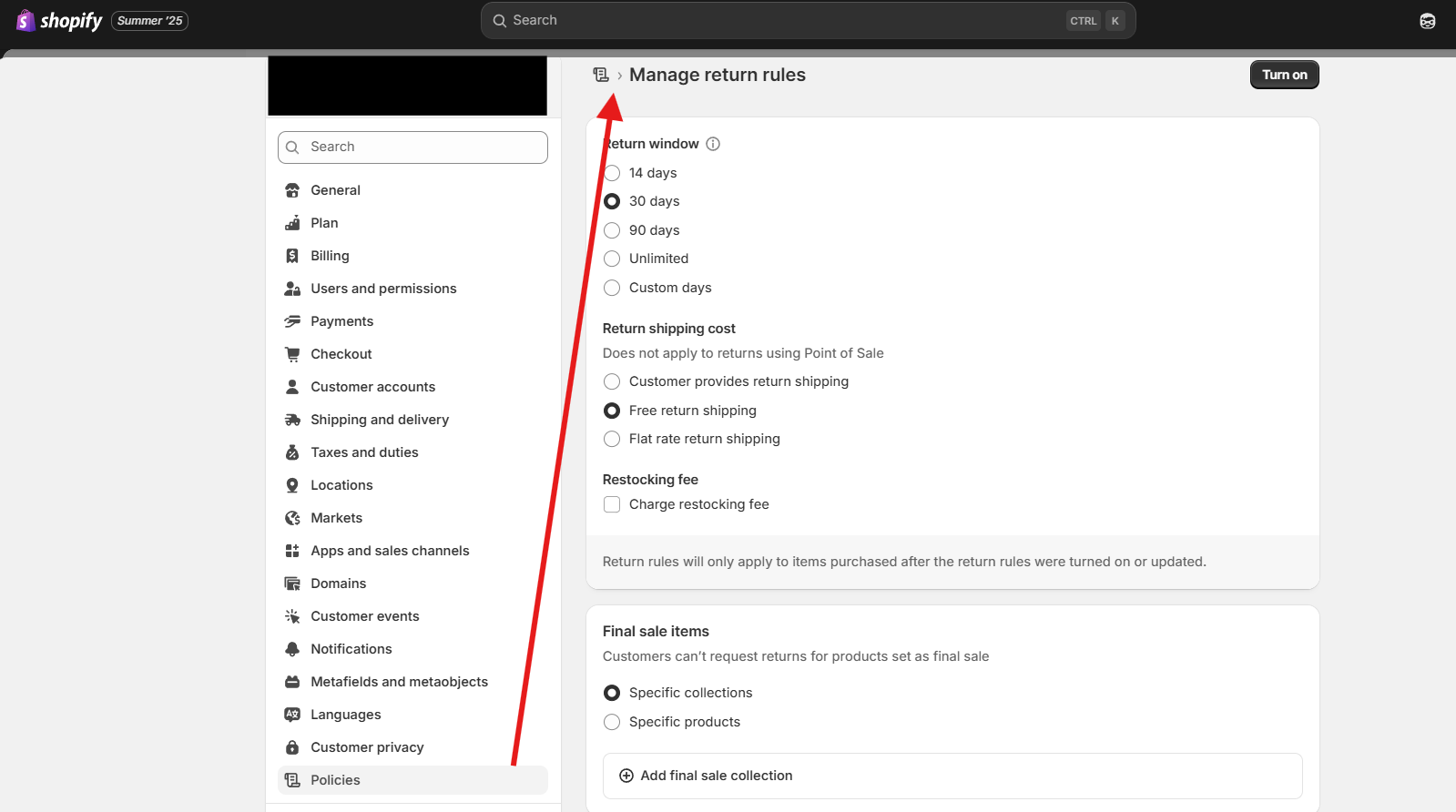Focus the settings sidebar Search field
Screen dimensions: 1456x812
tap(412, 147)
